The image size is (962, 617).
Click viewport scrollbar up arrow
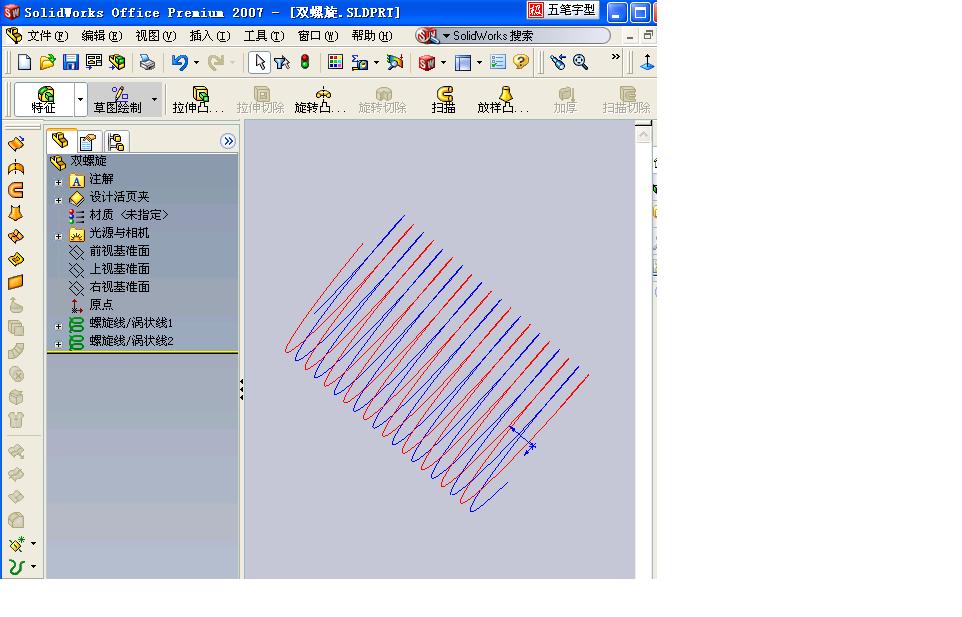[643, 134]
